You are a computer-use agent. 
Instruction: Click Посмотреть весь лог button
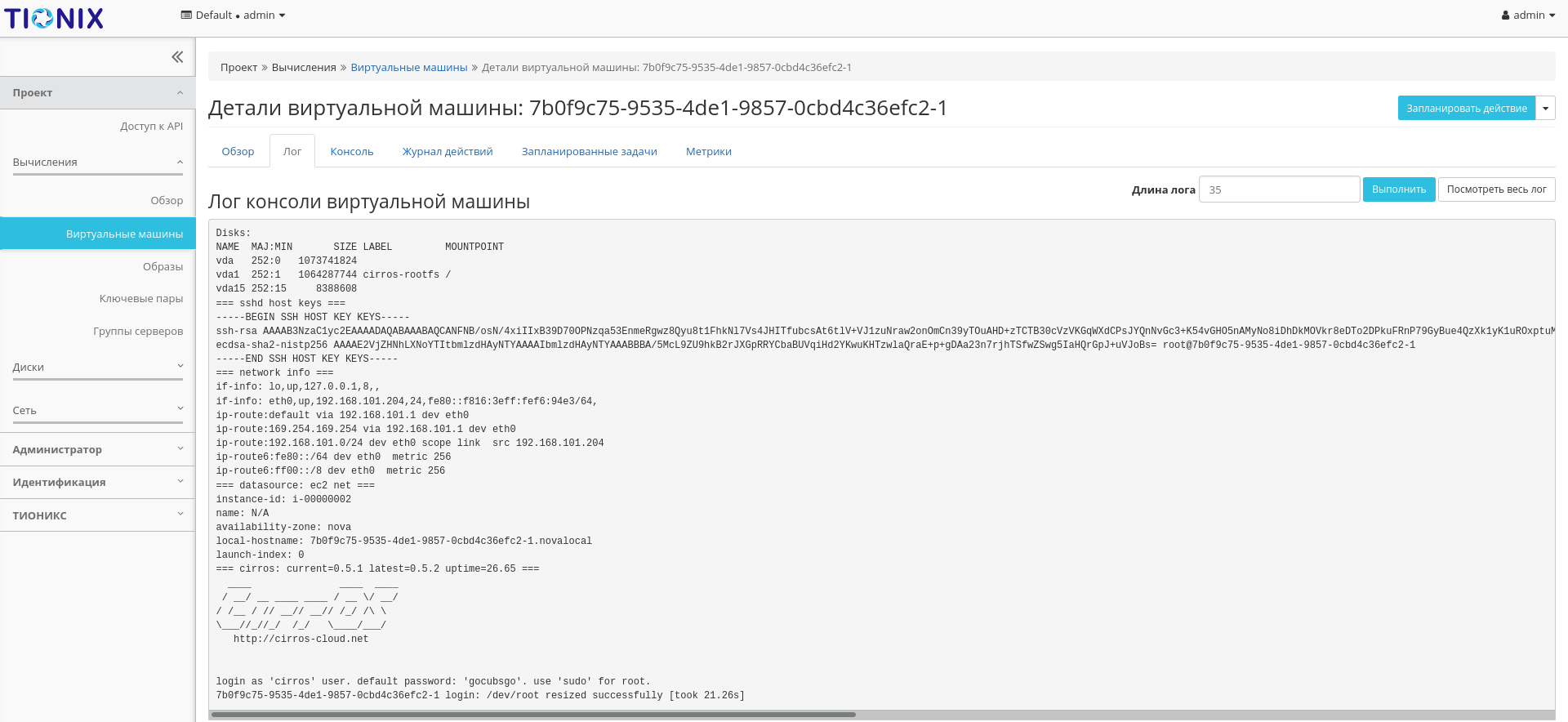pyautogui.click(x=1496, y=189)
